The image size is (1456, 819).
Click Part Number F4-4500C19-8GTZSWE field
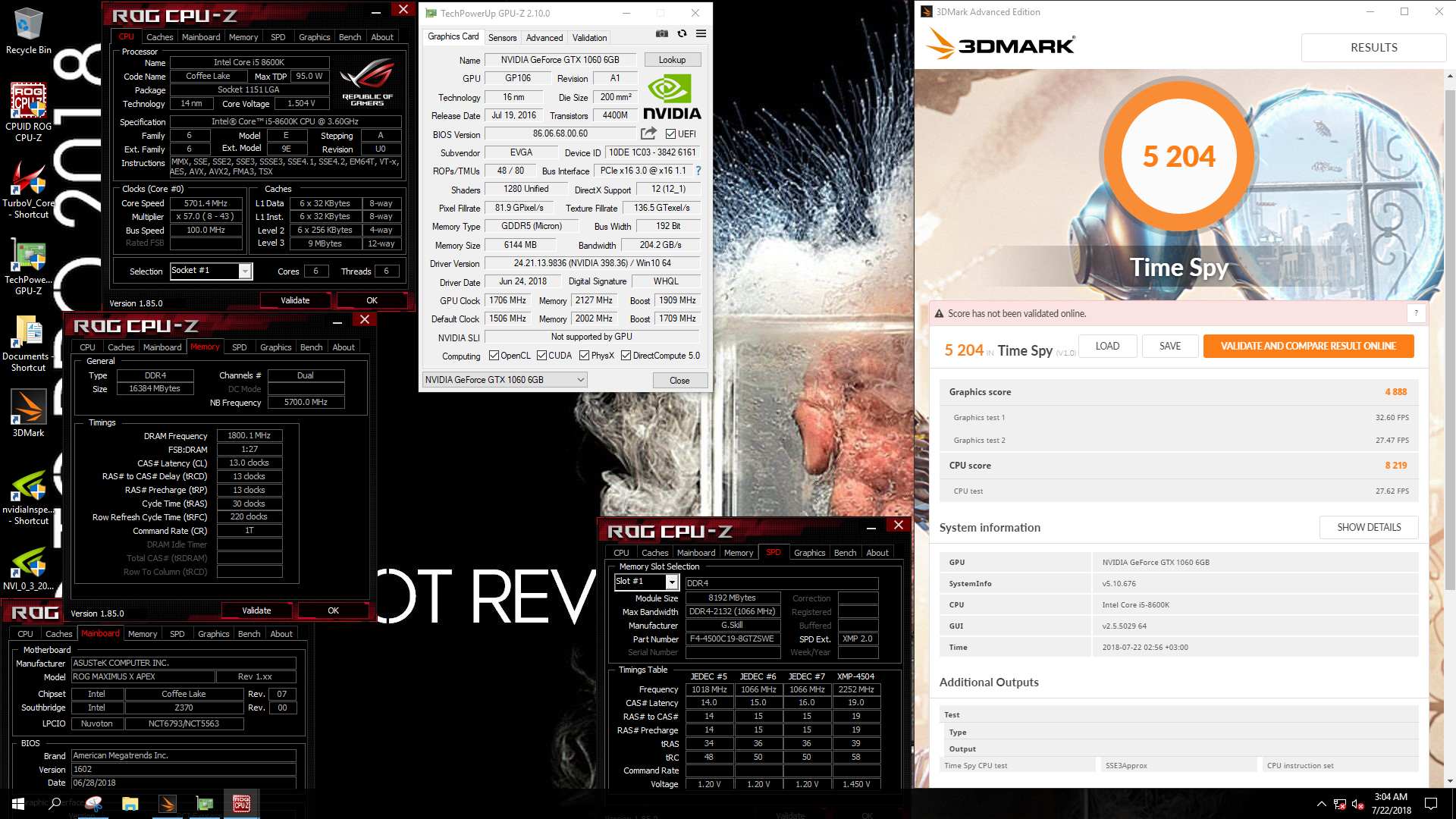click(732, 639)
